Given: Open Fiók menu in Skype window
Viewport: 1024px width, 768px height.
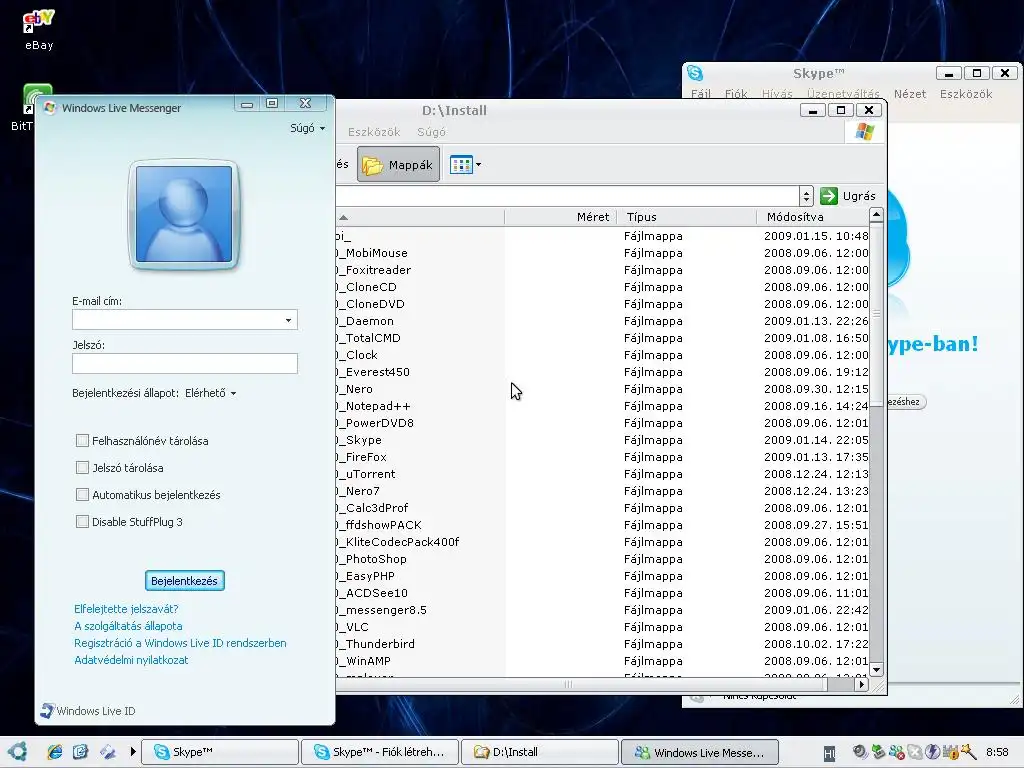Looking at the screenshot, I should point(736,94).
